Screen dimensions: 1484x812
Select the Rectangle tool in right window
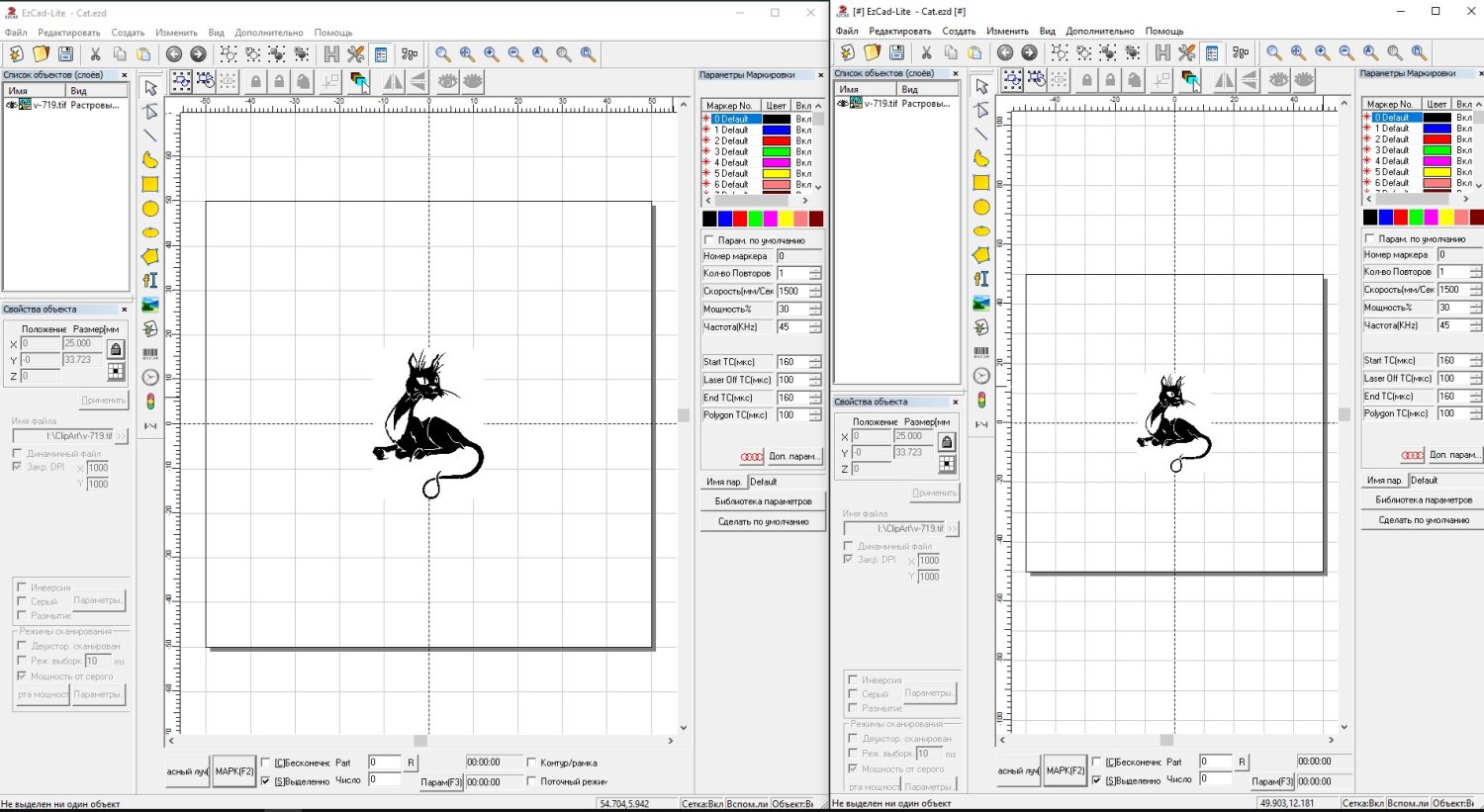981,182
